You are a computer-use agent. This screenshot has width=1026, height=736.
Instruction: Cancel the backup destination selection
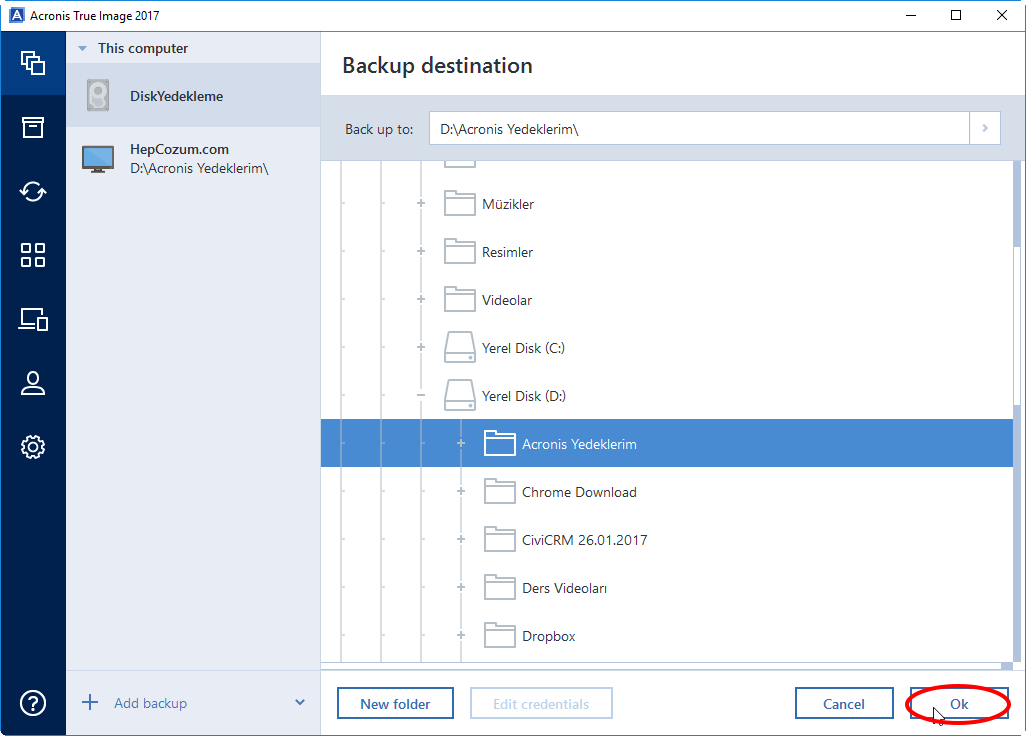pyautogui.click(x=844, y=703)
